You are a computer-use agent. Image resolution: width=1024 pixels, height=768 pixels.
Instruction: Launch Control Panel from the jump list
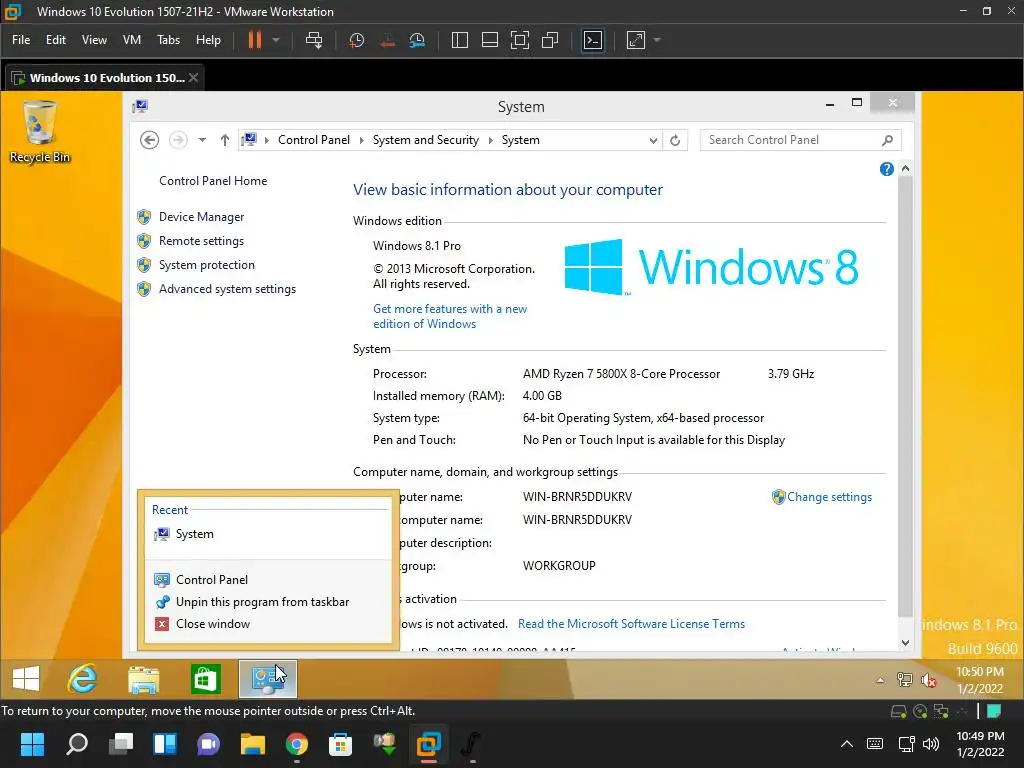click(x=266, y=579)
